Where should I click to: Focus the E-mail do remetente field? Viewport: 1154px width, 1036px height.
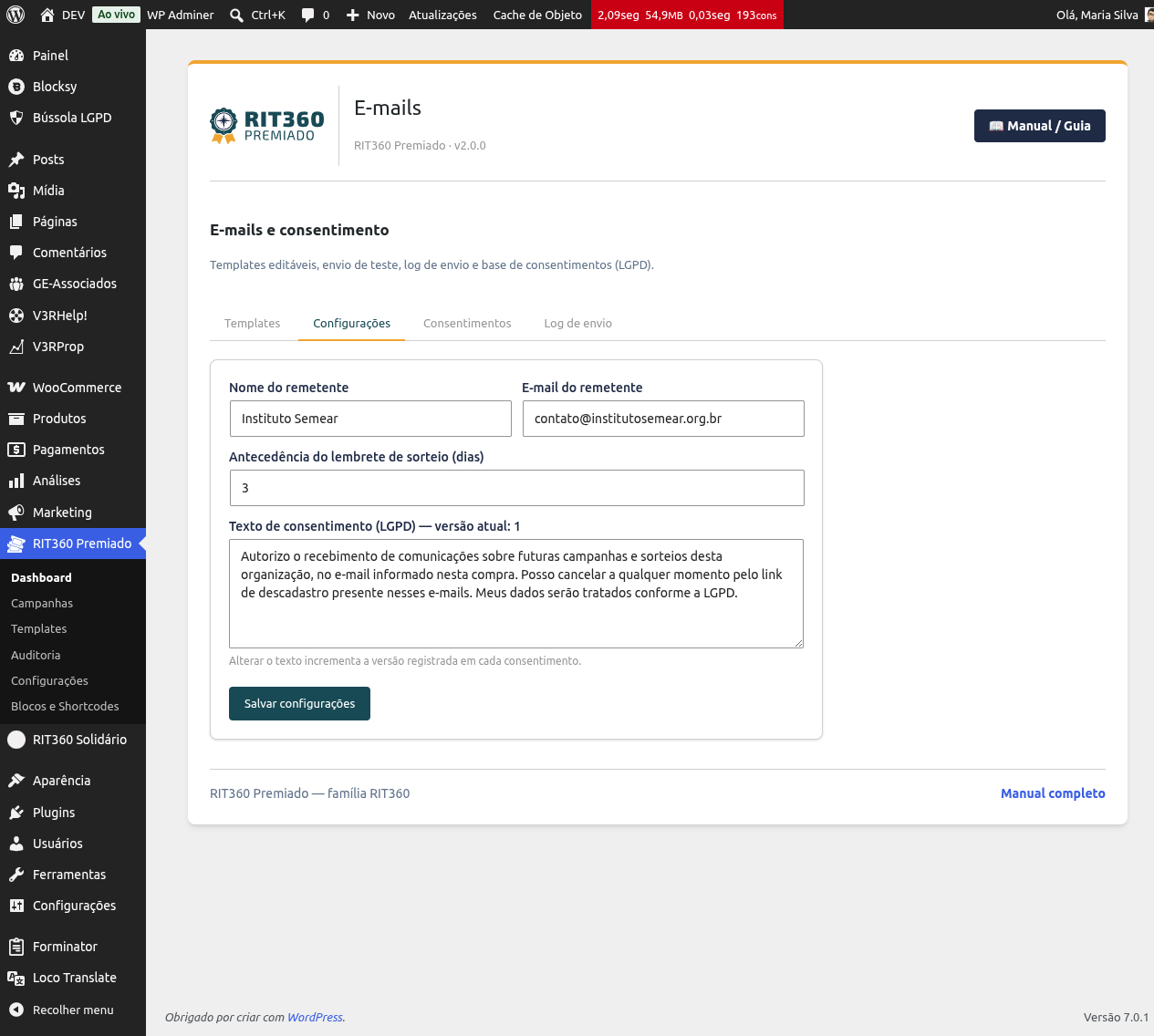tap(663, 419)
